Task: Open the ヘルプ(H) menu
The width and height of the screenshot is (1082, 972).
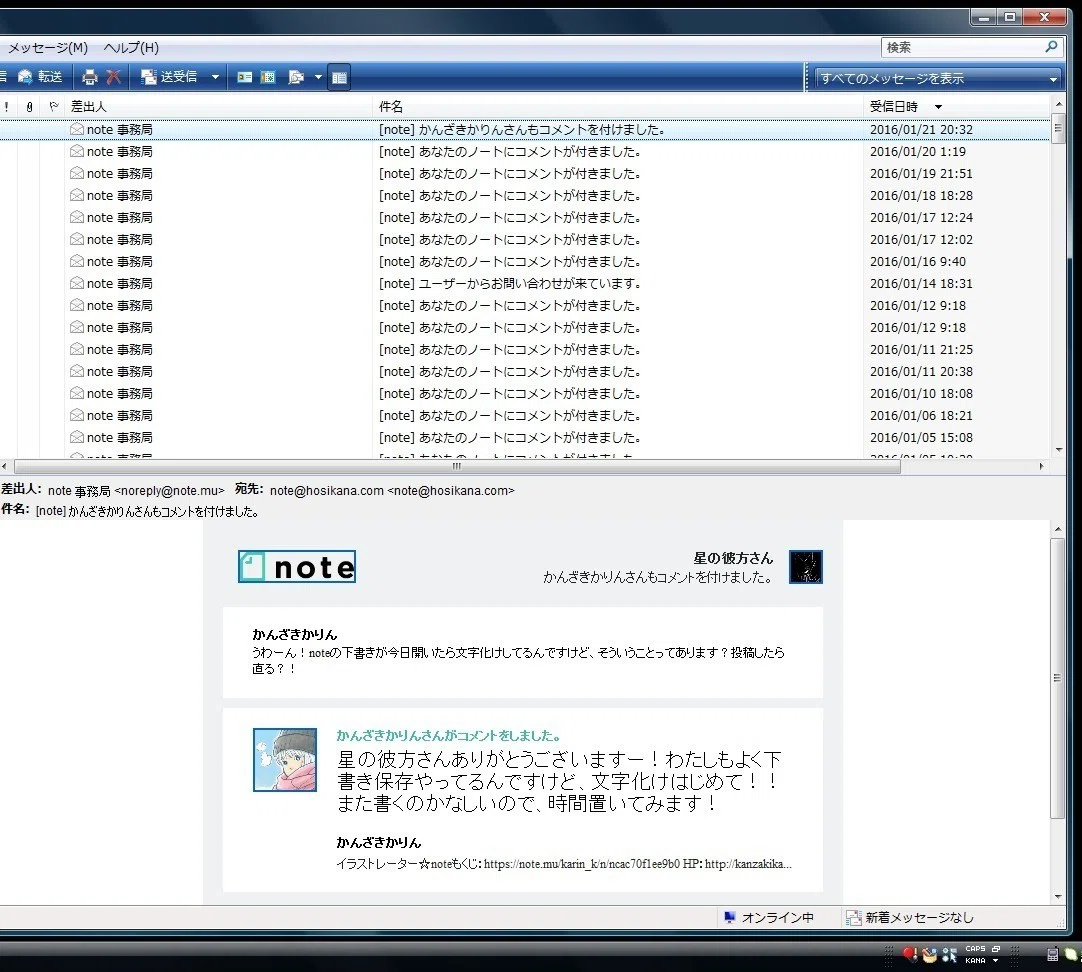Action: (x=131, y=48)
